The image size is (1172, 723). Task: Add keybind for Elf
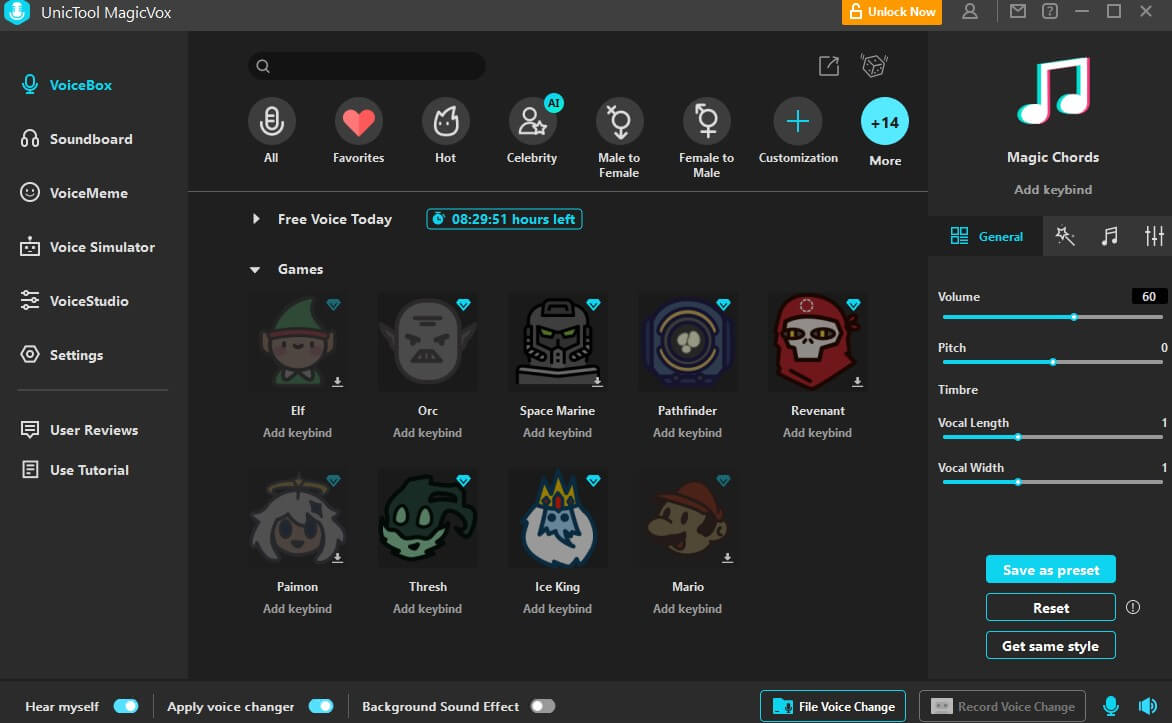[x=297, y=433]
